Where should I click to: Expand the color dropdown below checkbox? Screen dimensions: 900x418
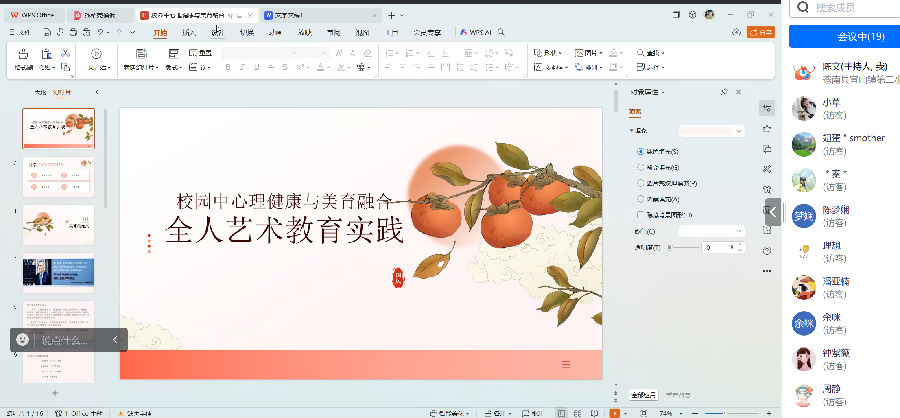711,231
